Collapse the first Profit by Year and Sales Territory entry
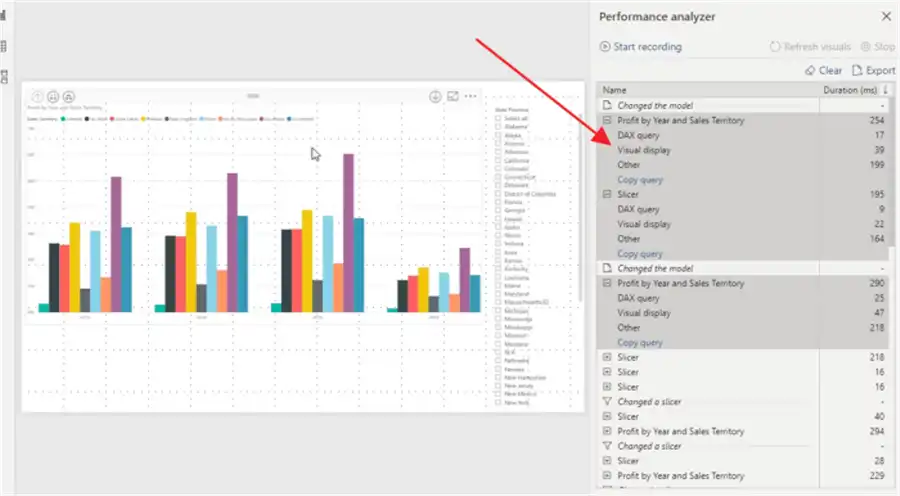 pos(607,120)
